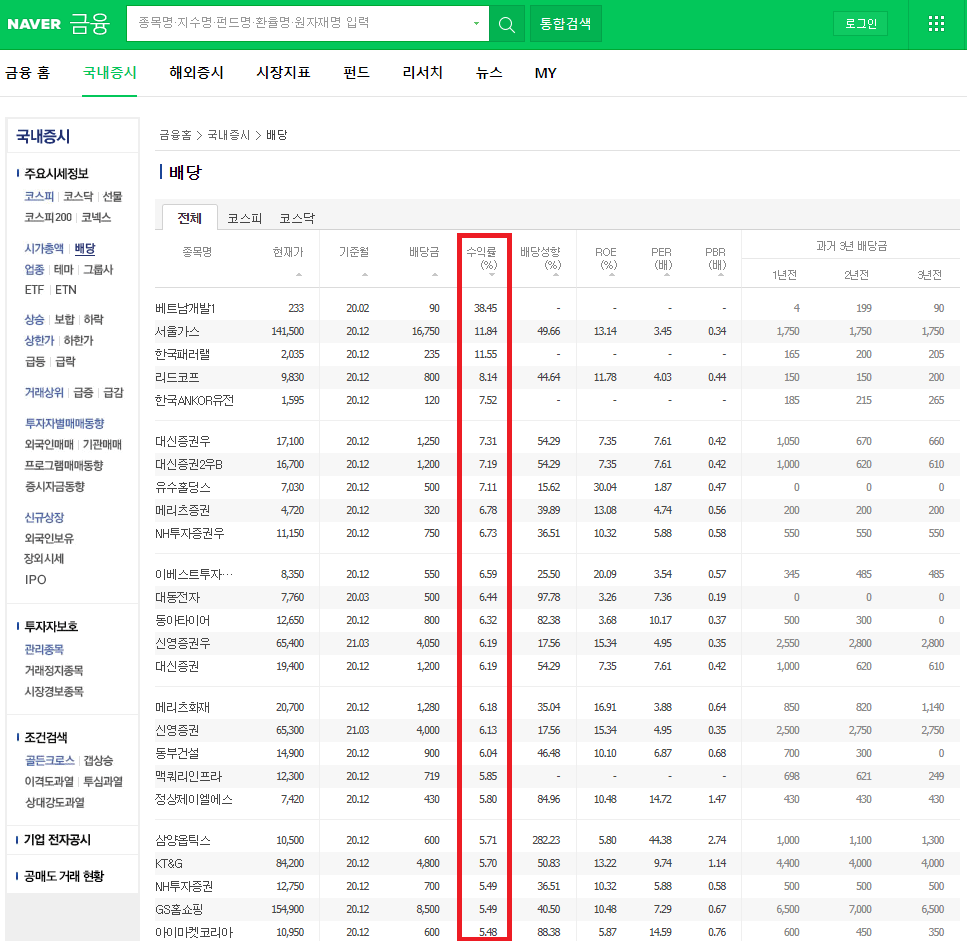Click 업종 sidebar link
Viewport: 967px width, 941px height.
coord(35,269)
